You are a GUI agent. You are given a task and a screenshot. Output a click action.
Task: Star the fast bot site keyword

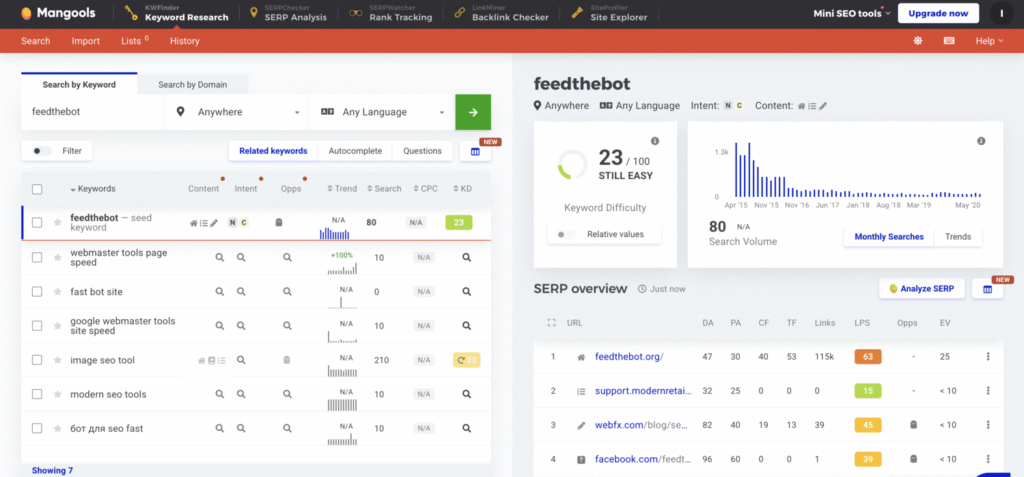coord(57,291)
